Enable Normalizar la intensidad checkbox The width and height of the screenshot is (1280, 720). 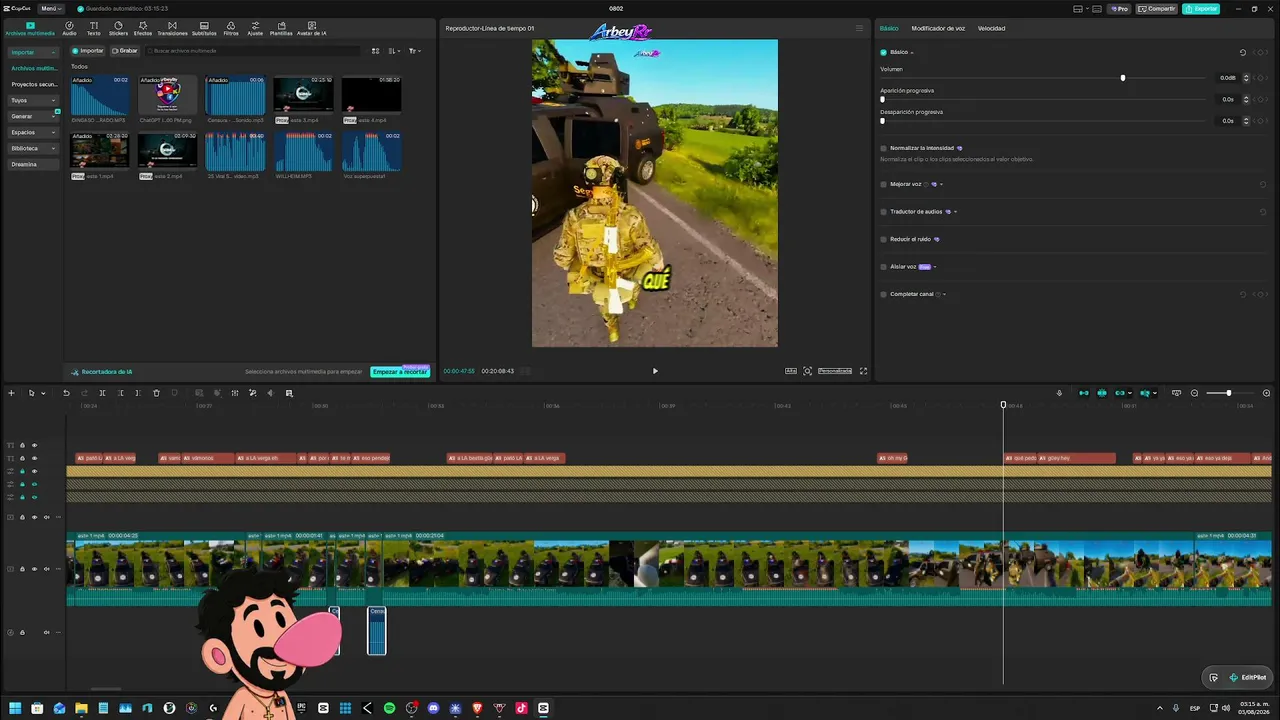click(x=883, y=148)
